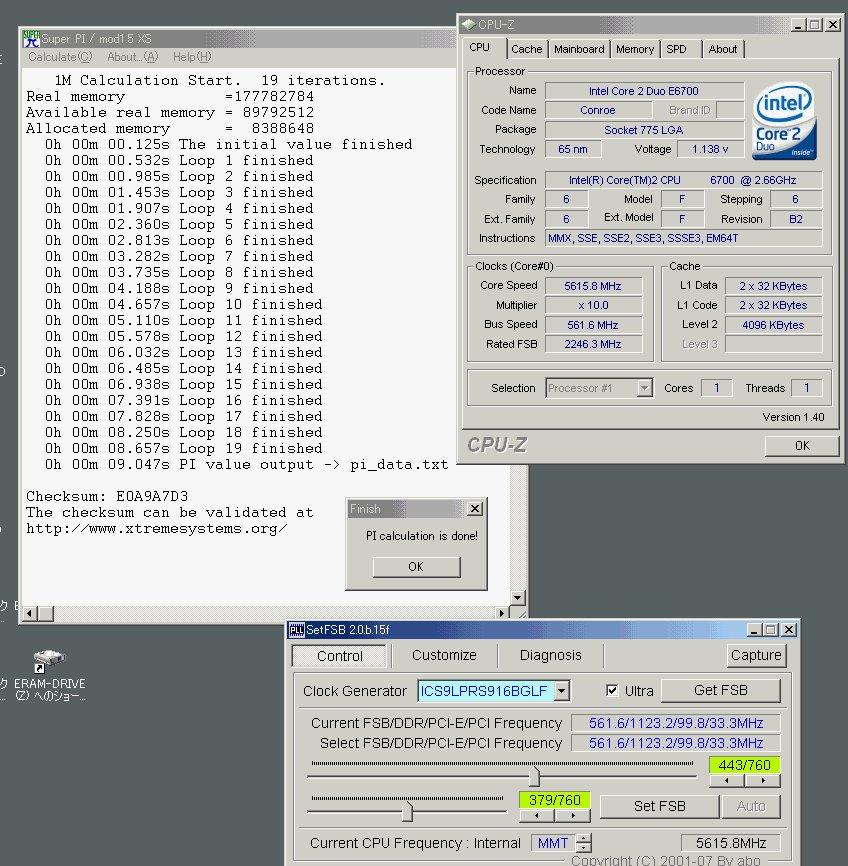Open the ERAM-DRIVE desktop shortcut icon

click(x=49, y=660)
